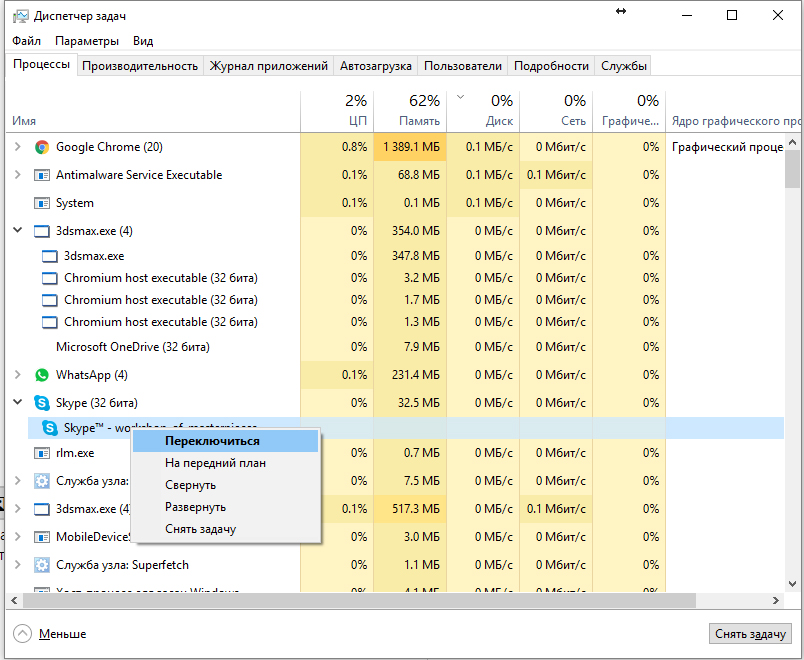
Task: Click the vertical scrollbar down arrow
Action: pos(792,584)
